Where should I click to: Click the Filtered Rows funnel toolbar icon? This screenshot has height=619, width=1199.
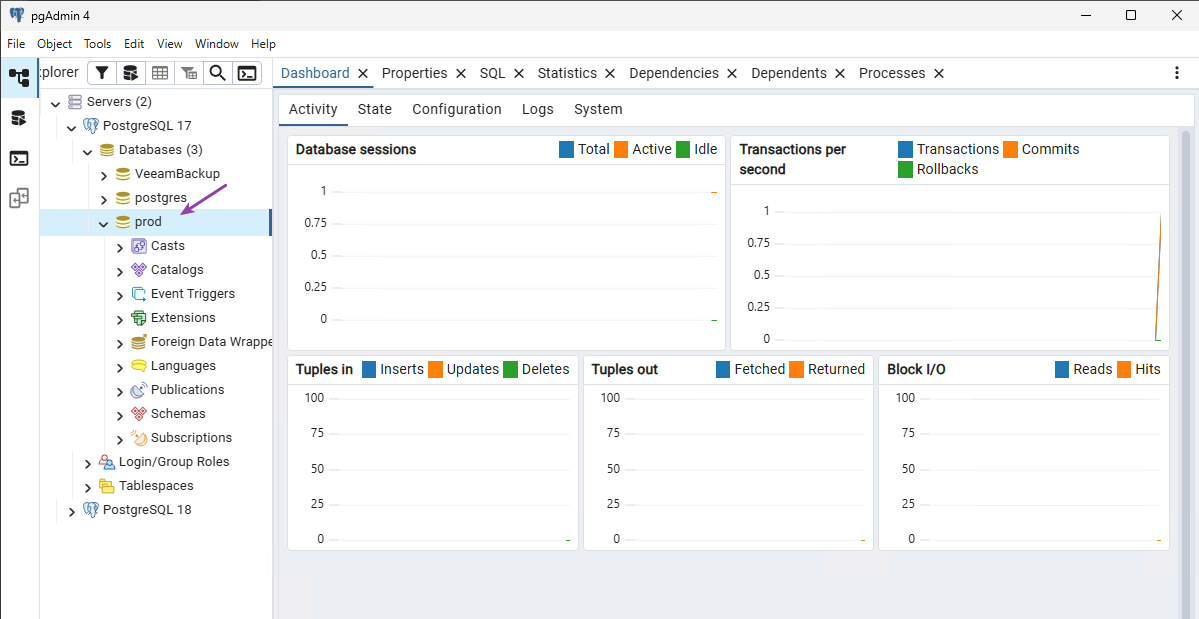[102, 73]
